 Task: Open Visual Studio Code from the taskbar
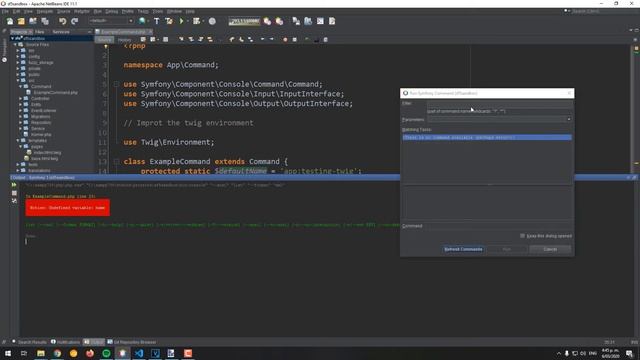click(139, 353)
